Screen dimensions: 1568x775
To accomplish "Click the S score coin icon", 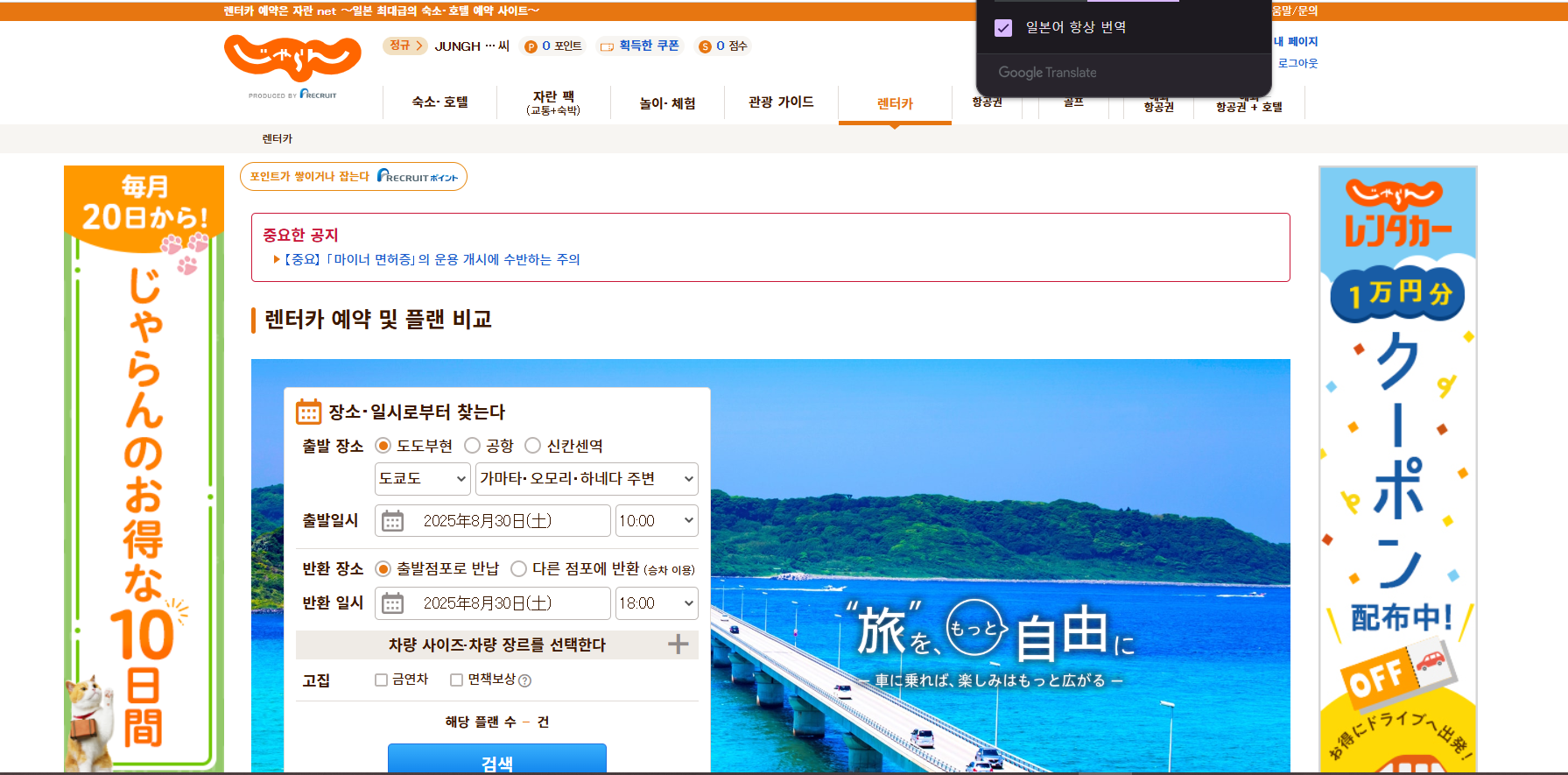I will (705, 47).
